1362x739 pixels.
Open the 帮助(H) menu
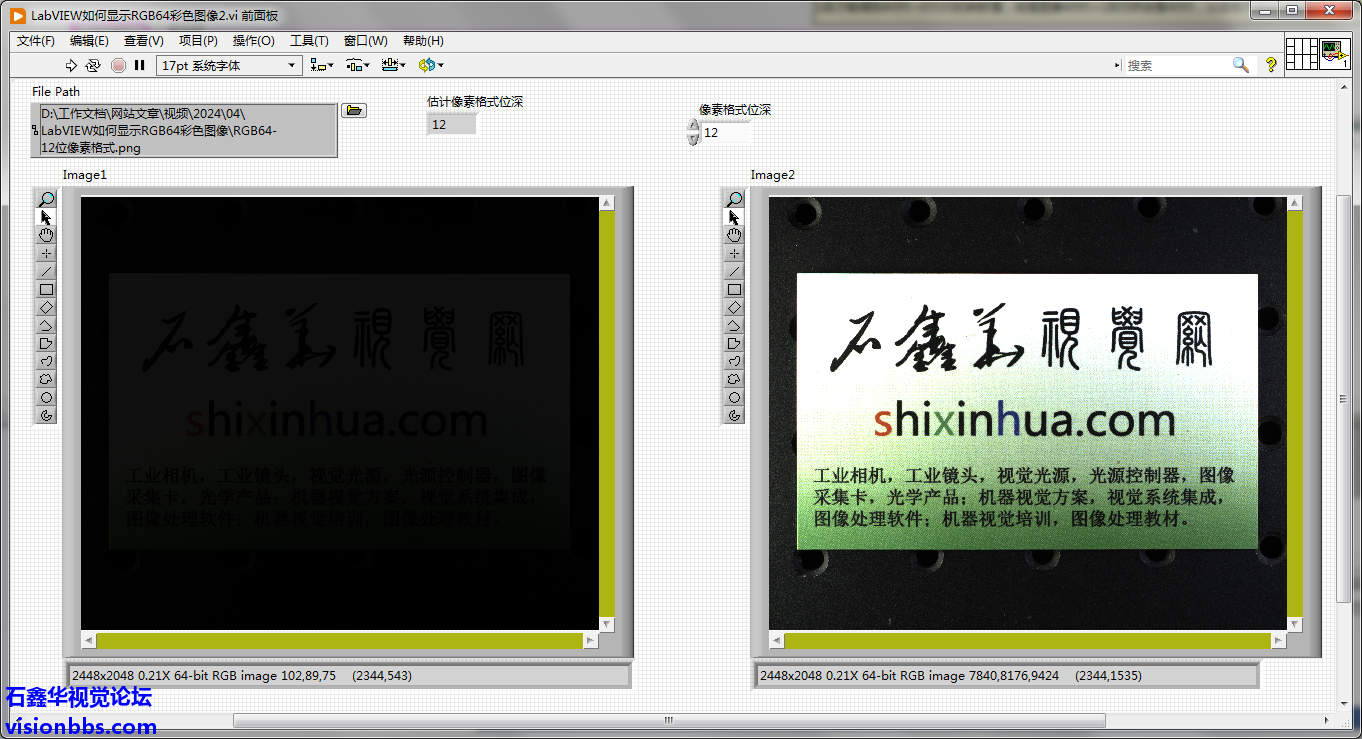(x=423, y=41)
